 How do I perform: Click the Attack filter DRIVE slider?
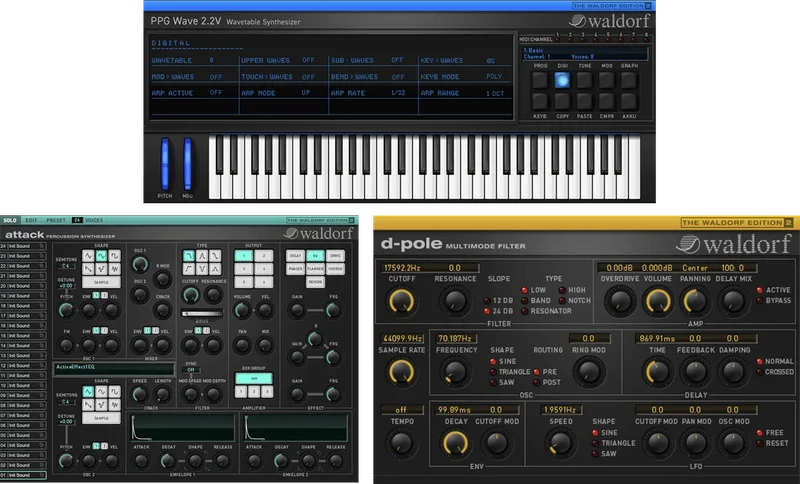(202, 314)
